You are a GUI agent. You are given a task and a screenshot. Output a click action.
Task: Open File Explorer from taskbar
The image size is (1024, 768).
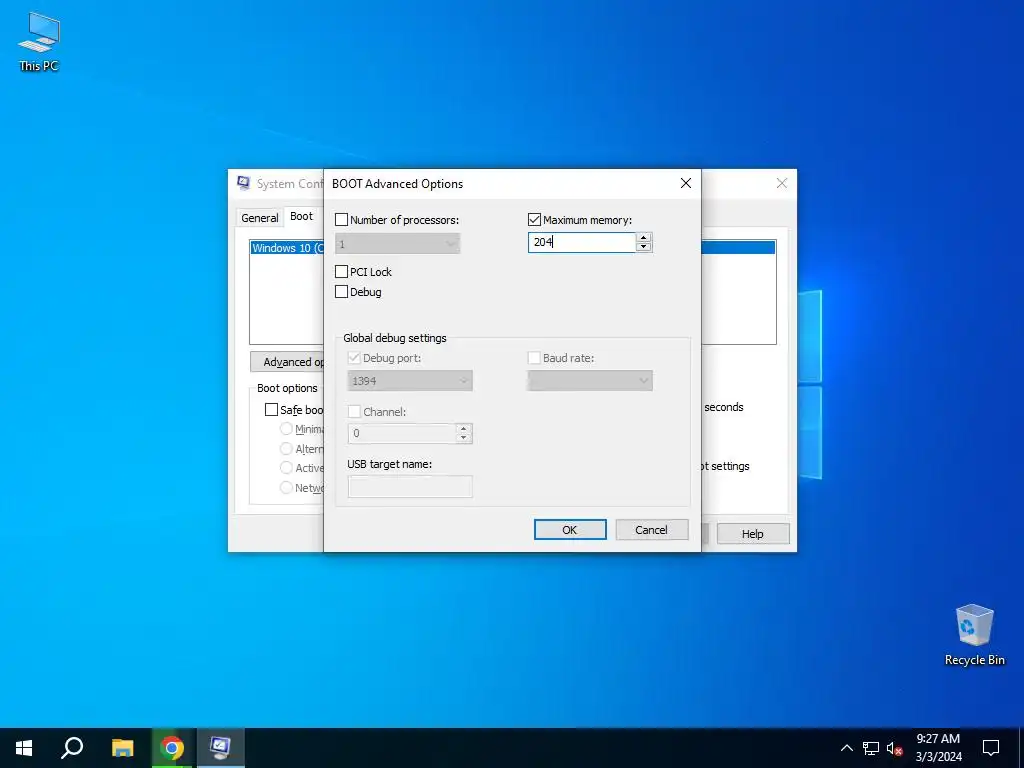click(x=122, y=748)
